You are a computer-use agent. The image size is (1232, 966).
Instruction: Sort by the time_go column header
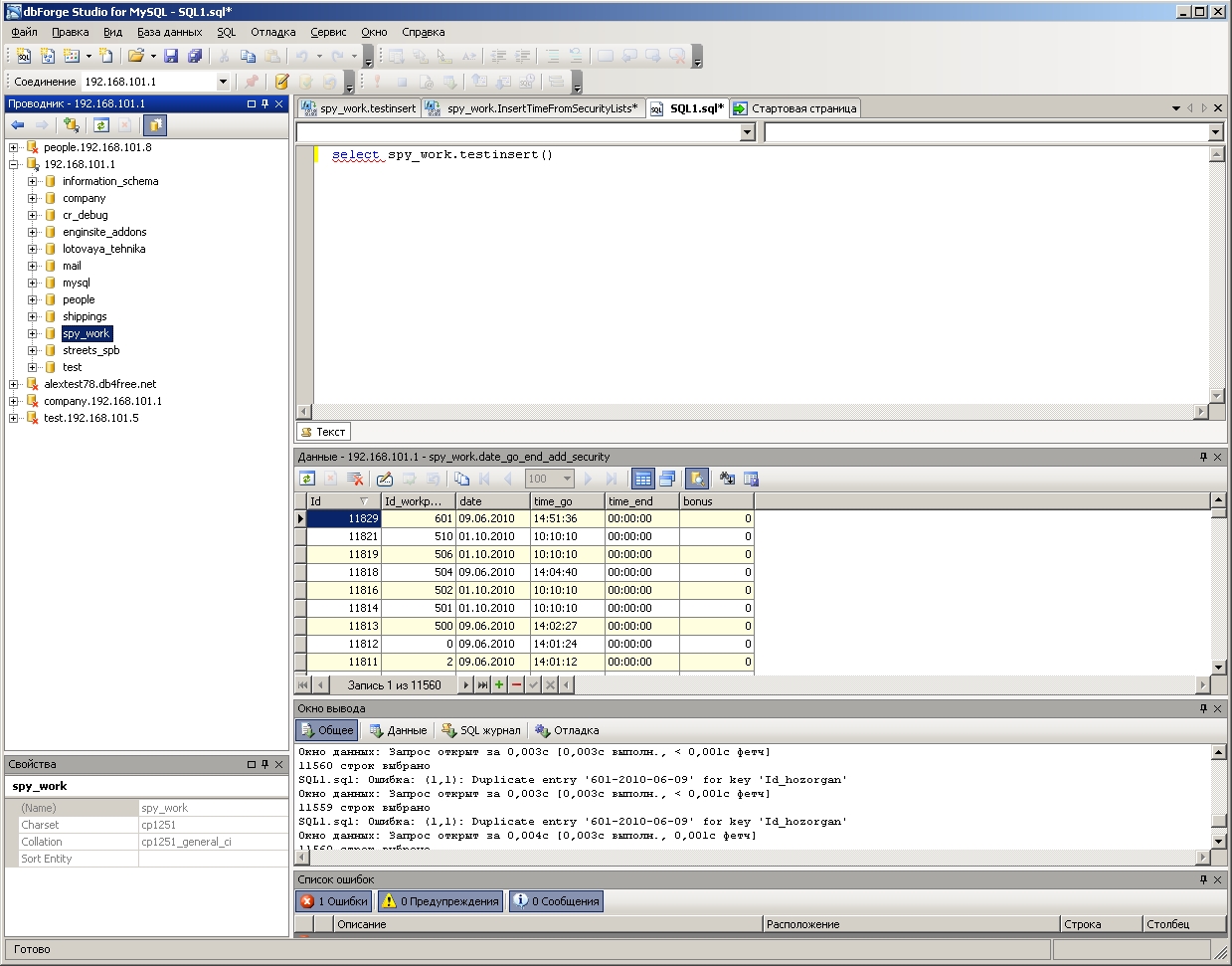coord(566,501)
